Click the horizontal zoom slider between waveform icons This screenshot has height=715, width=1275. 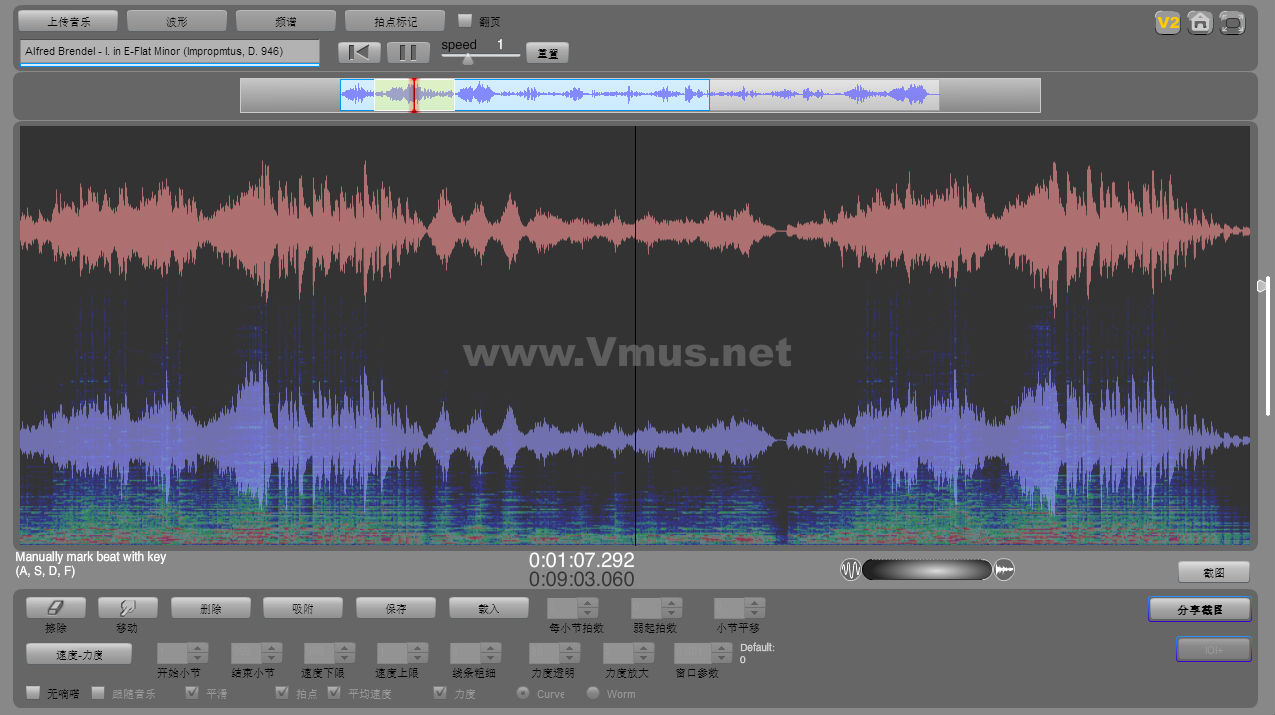click(x=927, y=569)
